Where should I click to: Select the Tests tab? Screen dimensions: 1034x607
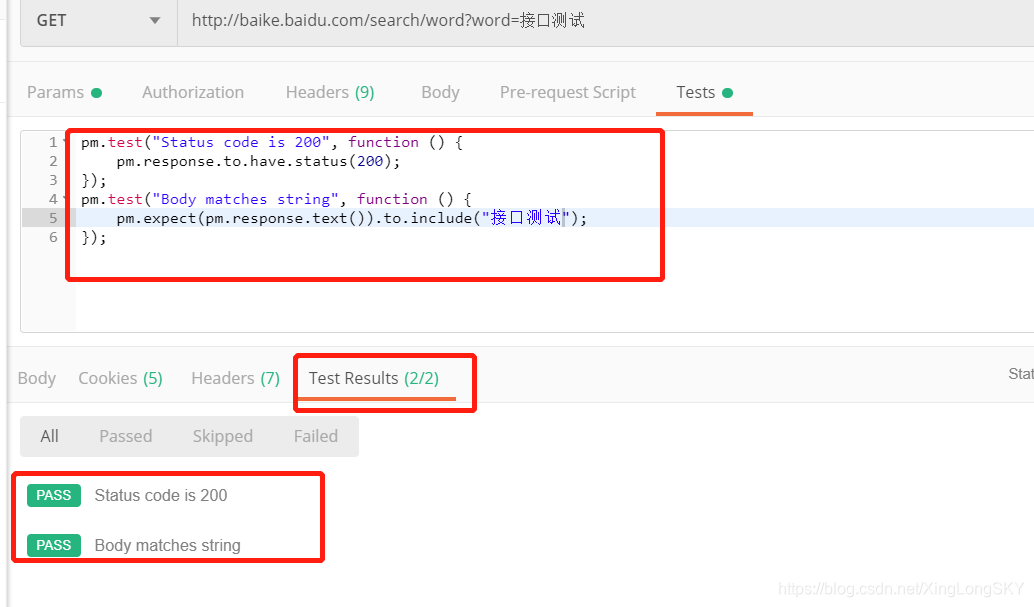coord(704,92)
